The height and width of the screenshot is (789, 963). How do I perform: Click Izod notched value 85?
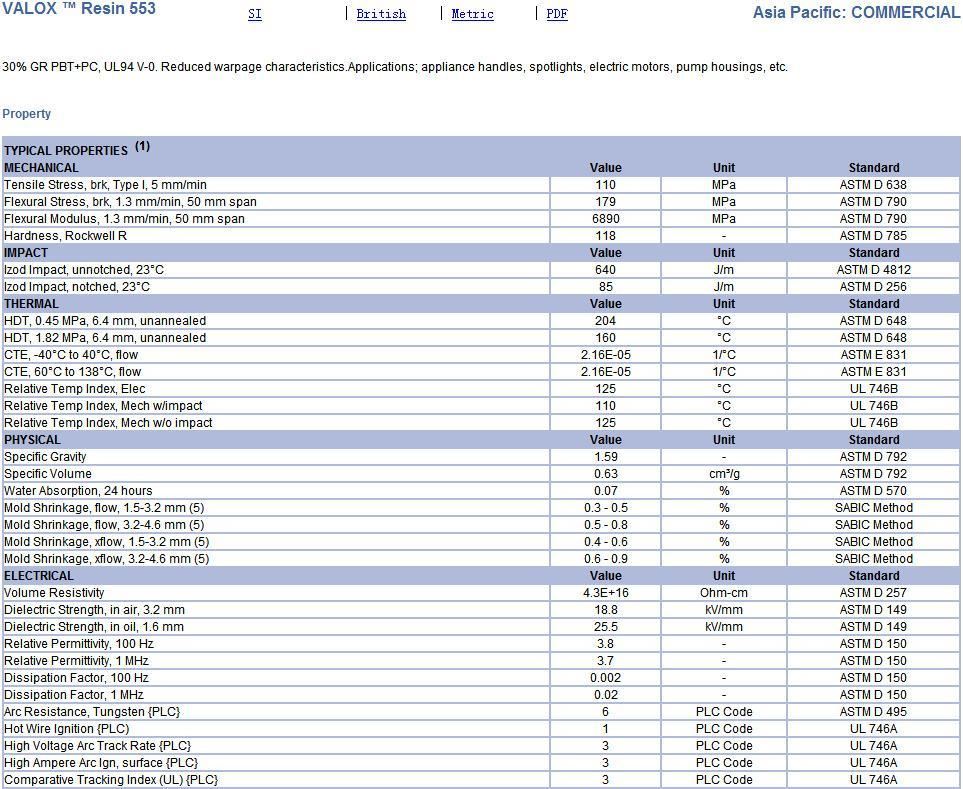coord(606,287)
